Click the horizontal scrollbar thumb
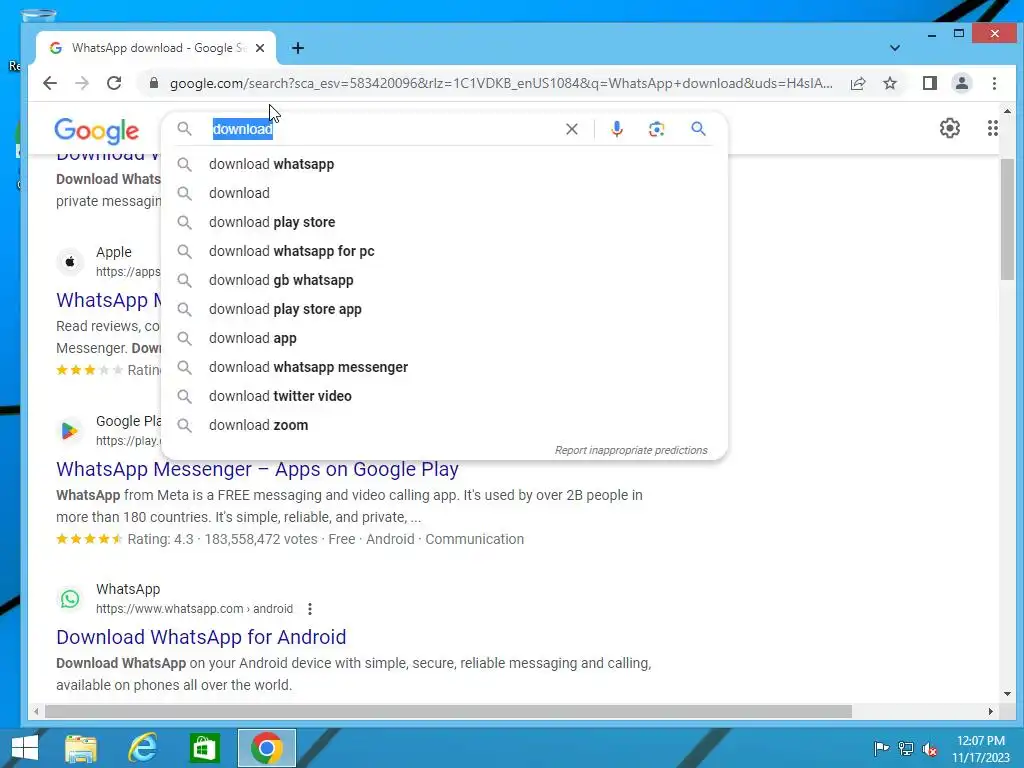Image resolution: width=1024 pixels, height=768 pixels. point(448,711)
